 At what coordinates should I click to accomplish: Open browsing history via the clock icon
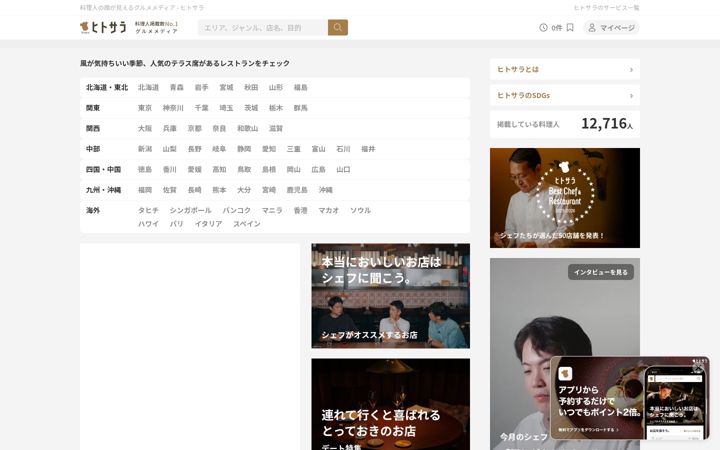(543, 28)
